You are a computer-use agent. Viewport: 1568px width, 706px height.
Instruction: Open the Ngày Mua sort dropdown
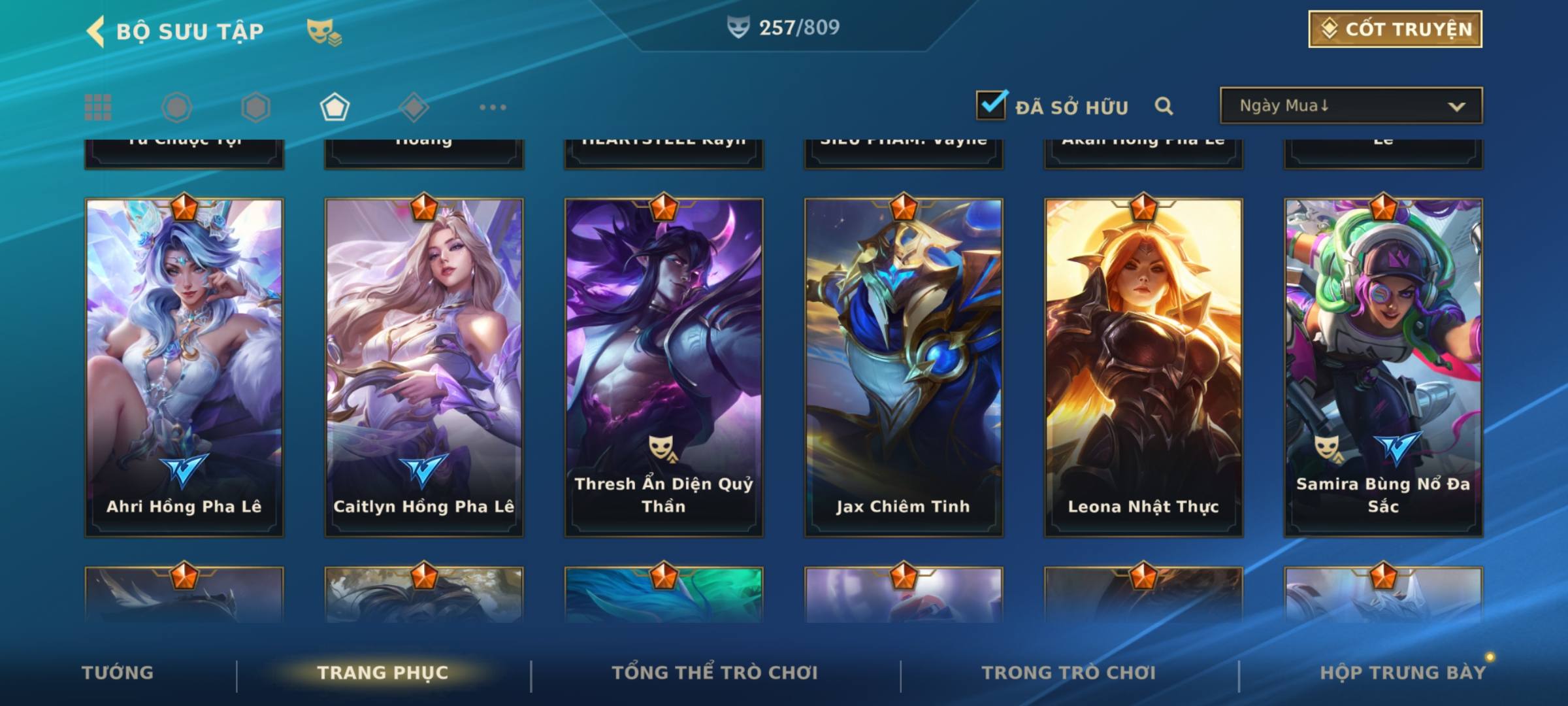[x=1351, y=105]
